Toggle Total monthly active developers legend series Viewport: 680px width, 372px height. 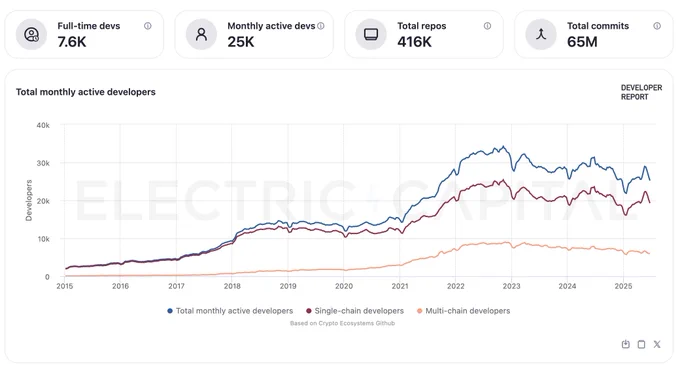230,311
